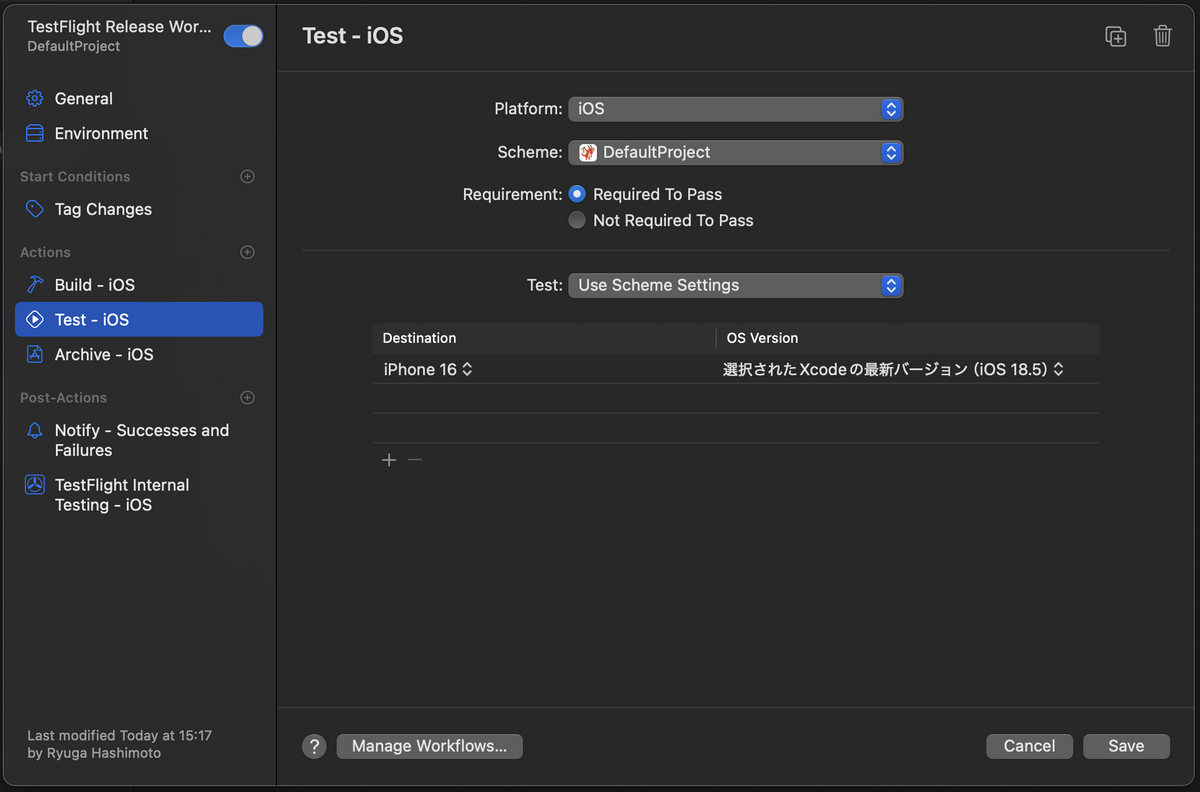Image resolution: width=1200 pixels, height=792 pixels.
Task: Click the Test - iOS play icon
Action: (x=35, y=320)
